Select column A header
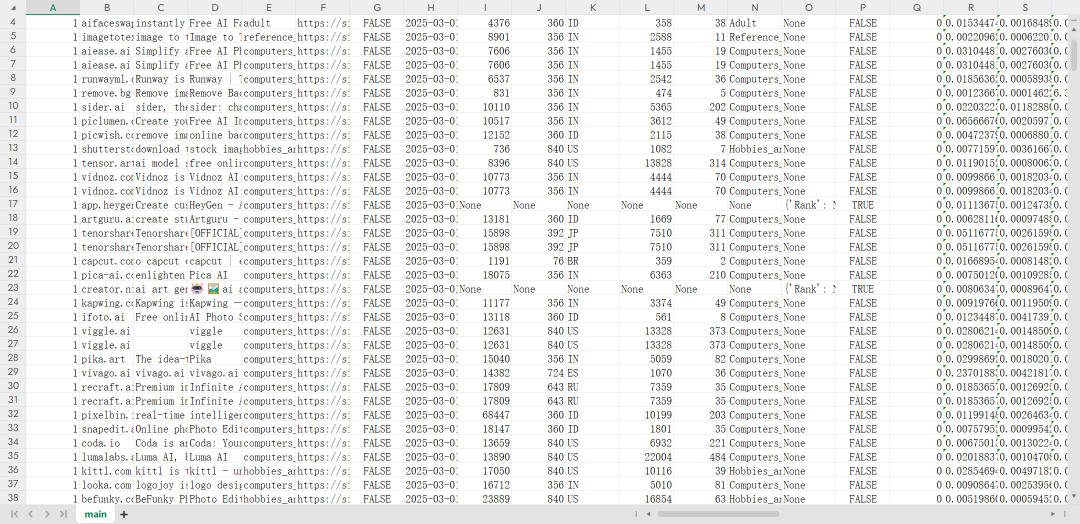 pyautogui.click(x=53, y=8)
